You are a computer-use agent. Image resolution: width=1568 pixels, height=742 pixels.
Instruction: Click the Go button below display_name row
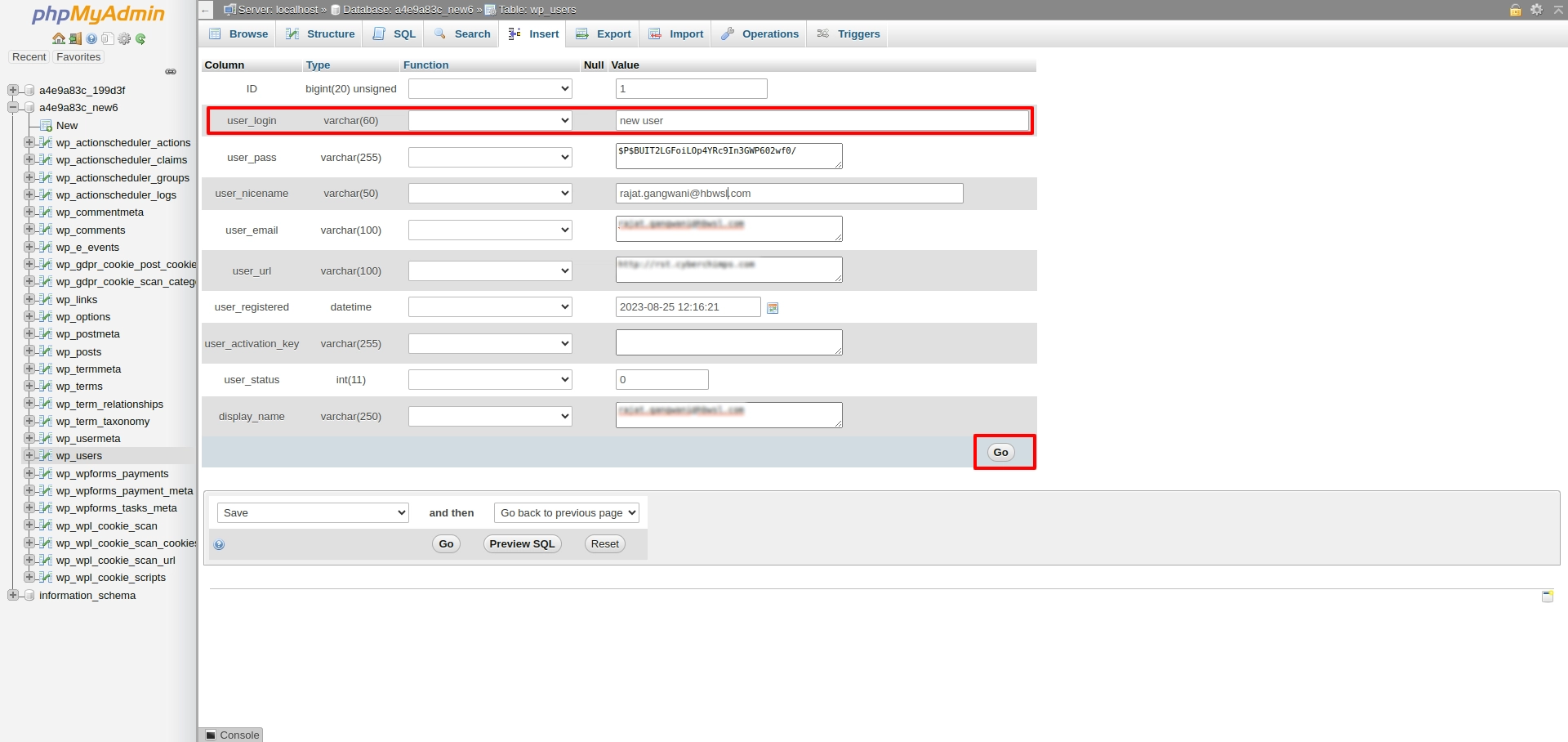[x=1000, y=452]
